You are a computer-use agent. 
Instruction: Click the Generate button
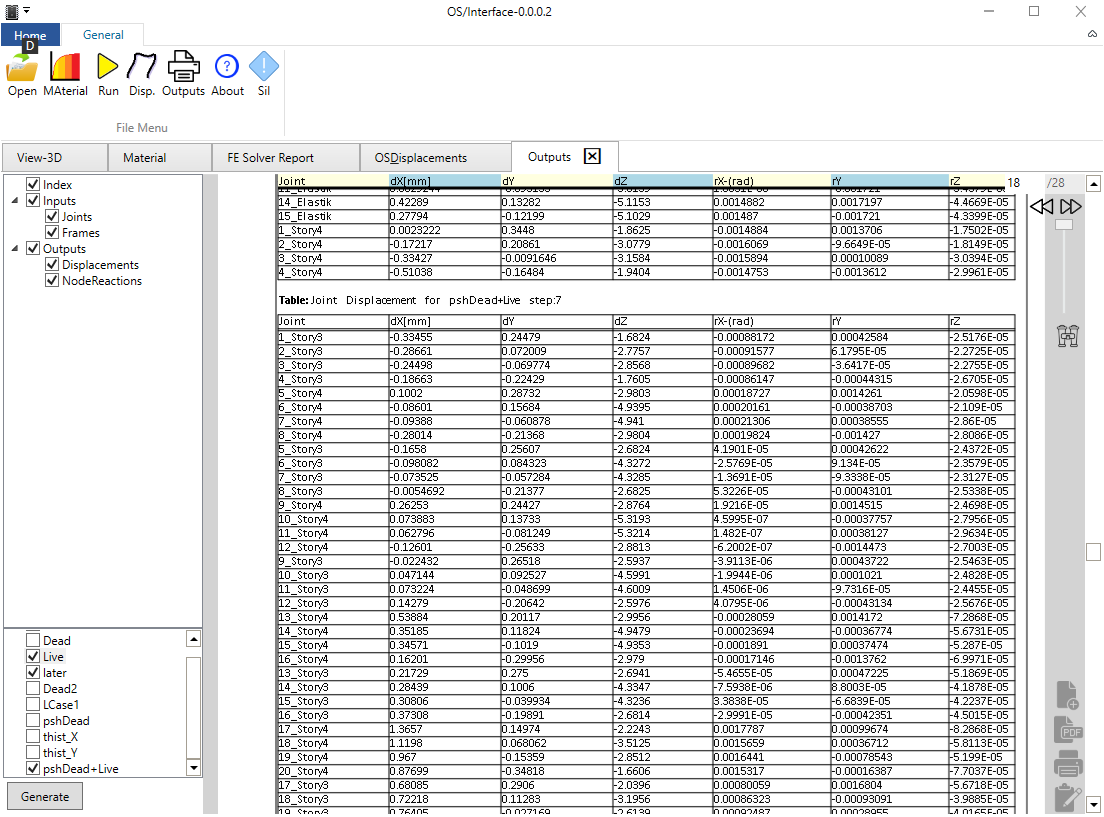(x=44, y=797)
